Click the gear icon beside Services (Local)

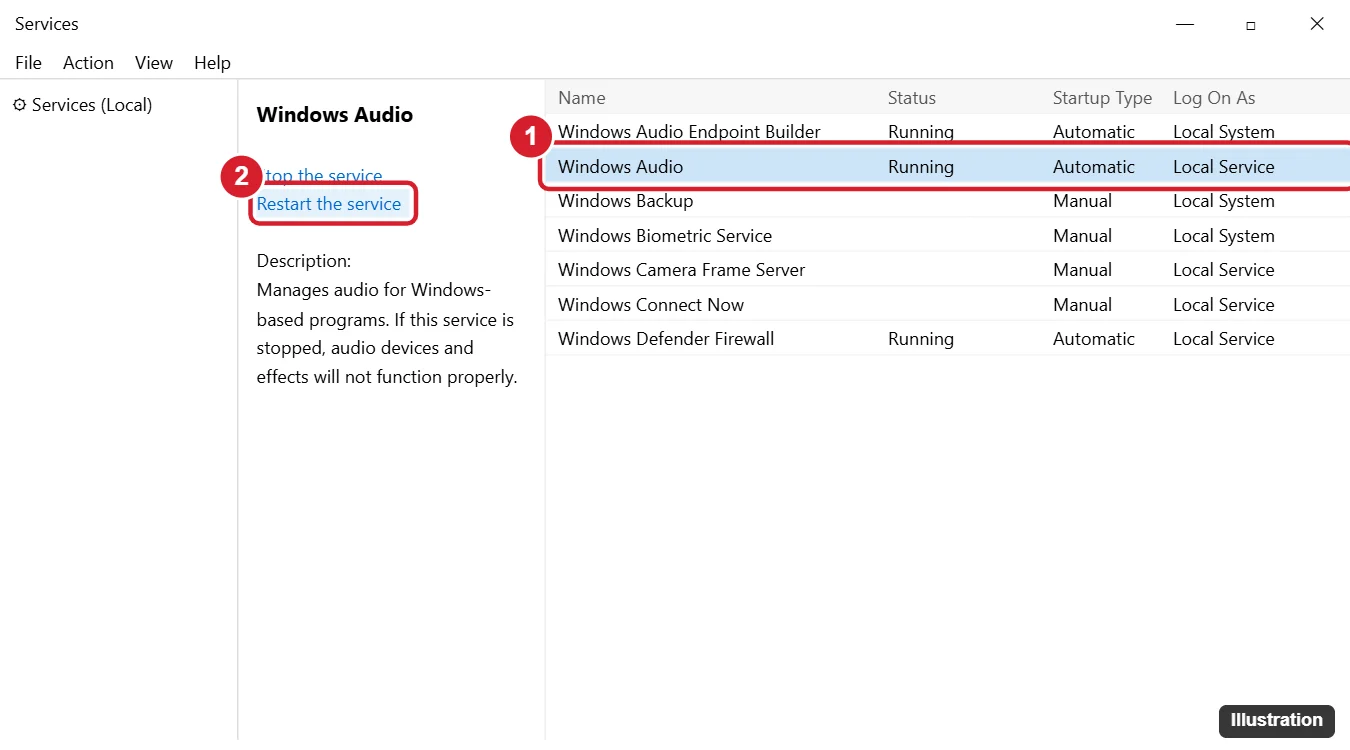tap(19, 105)
